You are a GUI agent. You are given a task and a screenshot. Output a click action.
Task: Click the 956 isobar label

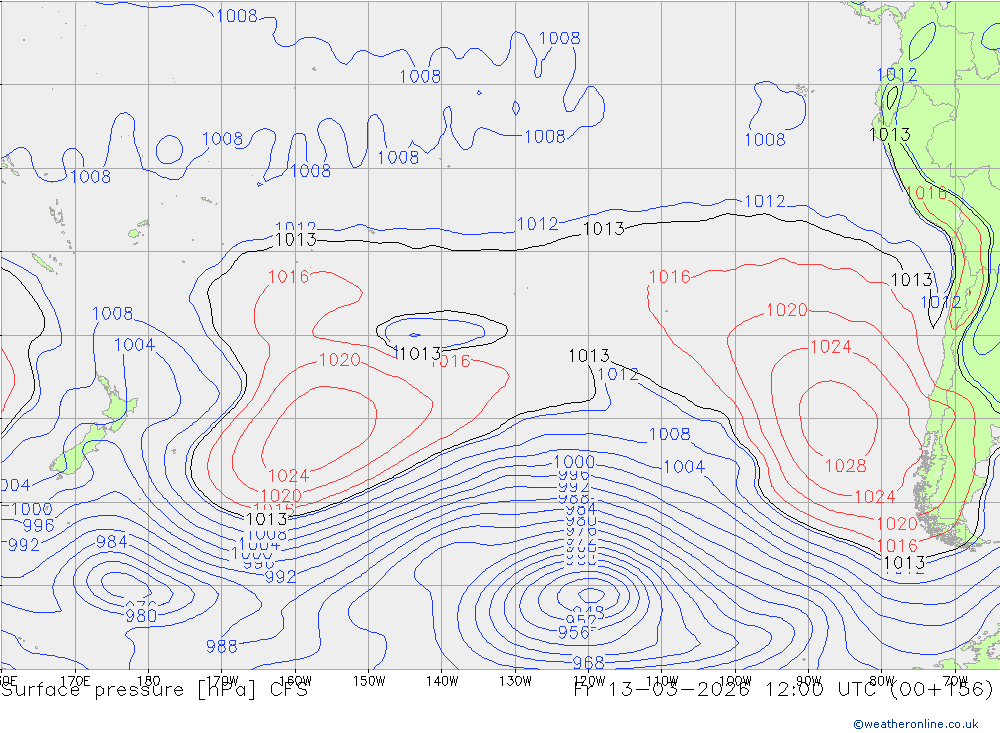pos(573,632)
